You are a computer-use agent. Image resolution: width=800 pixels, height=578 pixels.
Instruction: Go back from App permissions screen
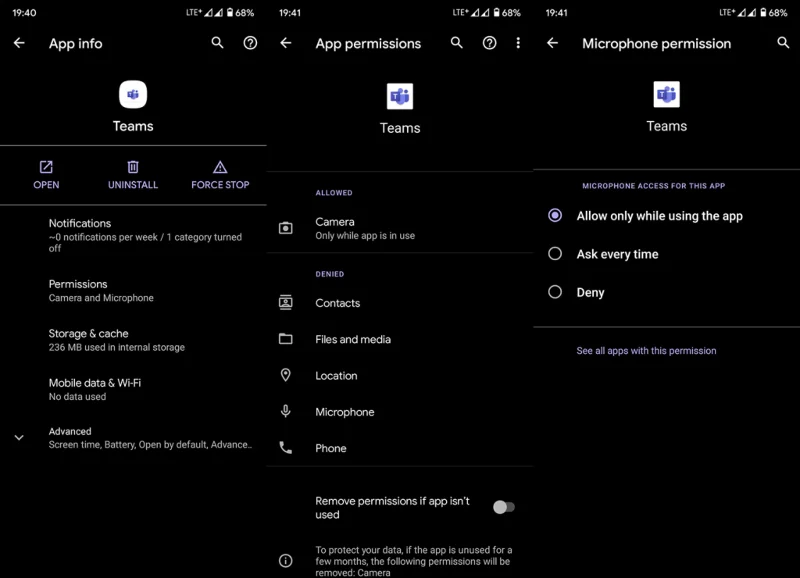286,43
